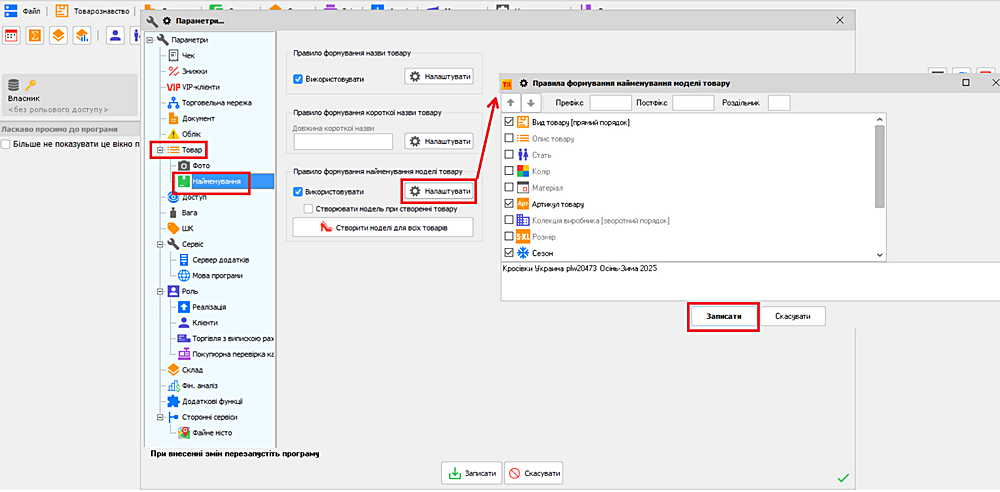The width and height of the screenshot is (1000, 492).
Task: Collapse the Товар tree node
Action: (x=160, y=149)
